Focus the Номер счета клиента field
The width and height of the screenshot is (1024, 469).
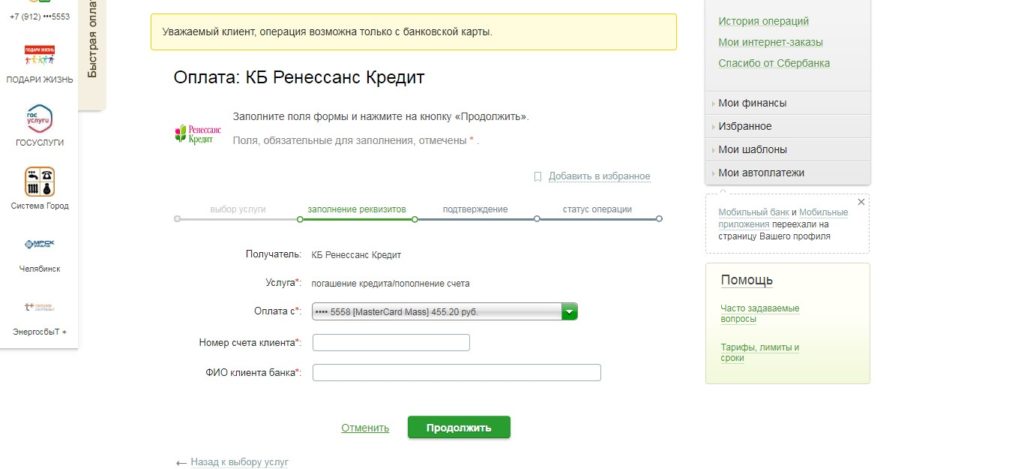391,342
